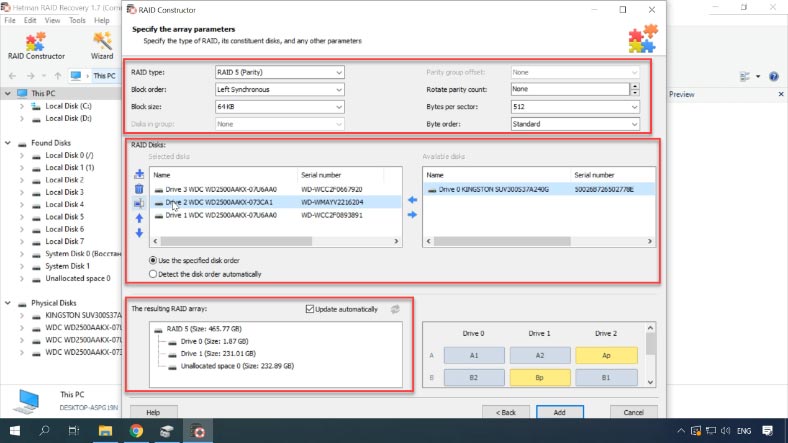Viewport: 788px width, 443px height.
Task: Add disk icon beside selected disks list
Action: pos(139,174)
